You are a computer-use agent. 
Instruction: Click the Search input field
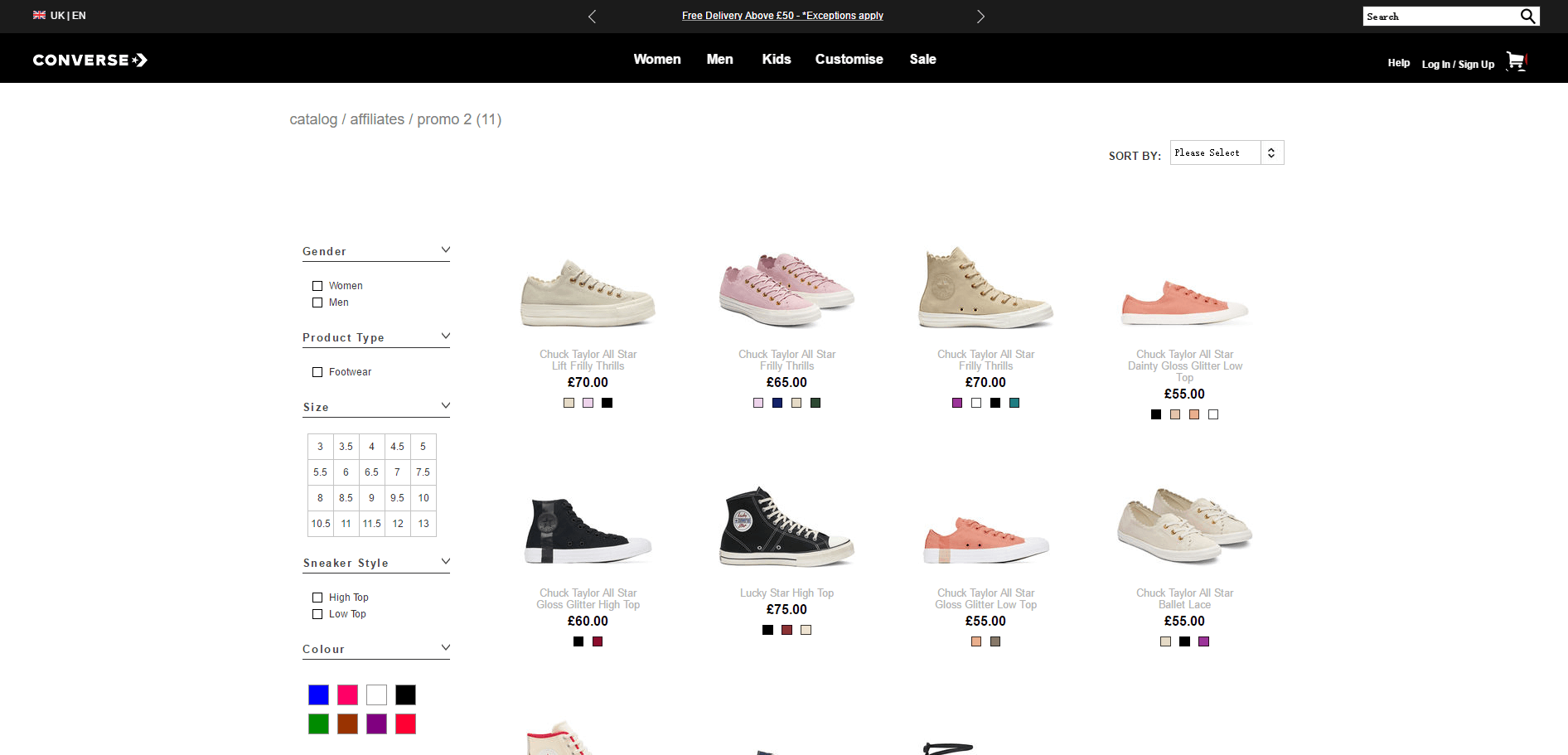point(1440,17)
